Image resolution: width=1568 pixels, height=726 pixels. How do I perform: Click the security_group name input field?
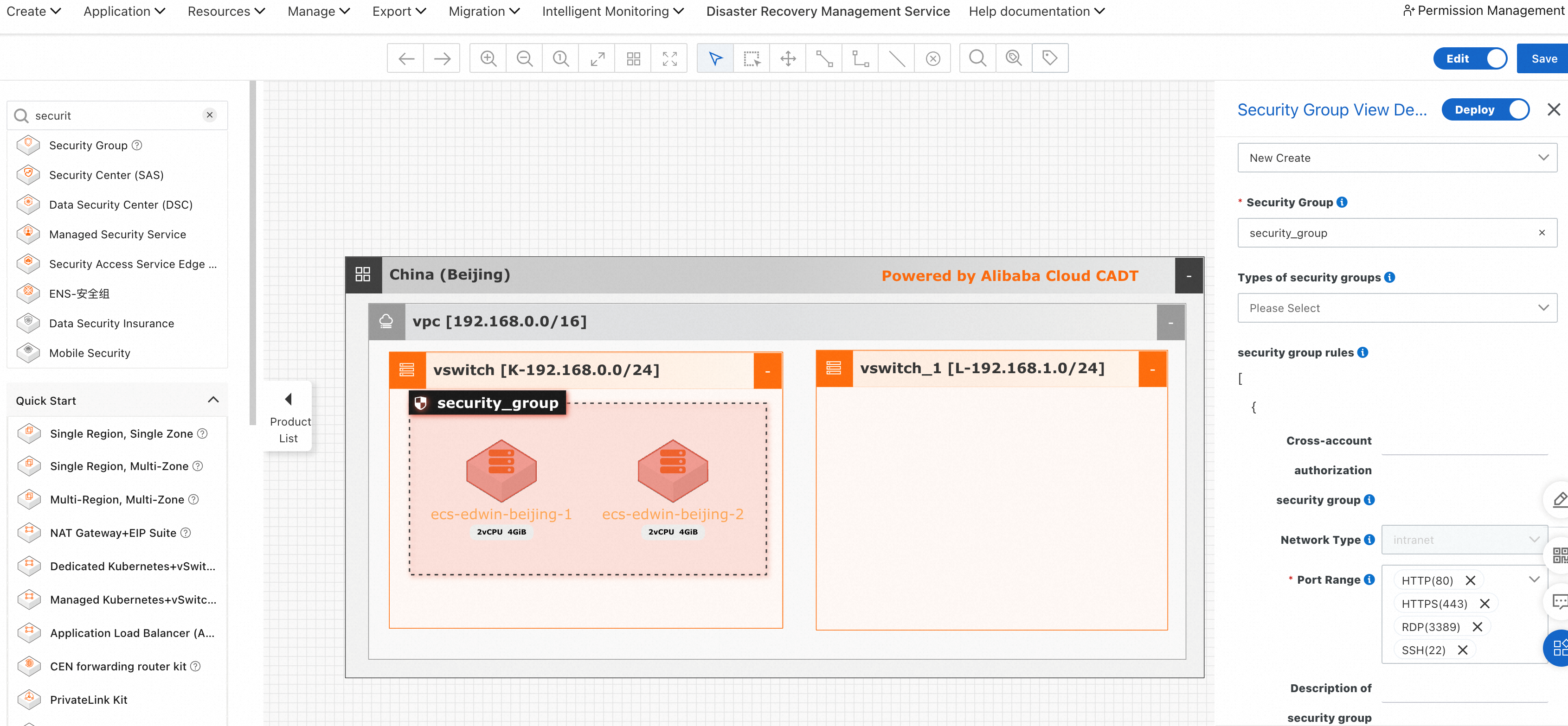[x=1397, y=232]
